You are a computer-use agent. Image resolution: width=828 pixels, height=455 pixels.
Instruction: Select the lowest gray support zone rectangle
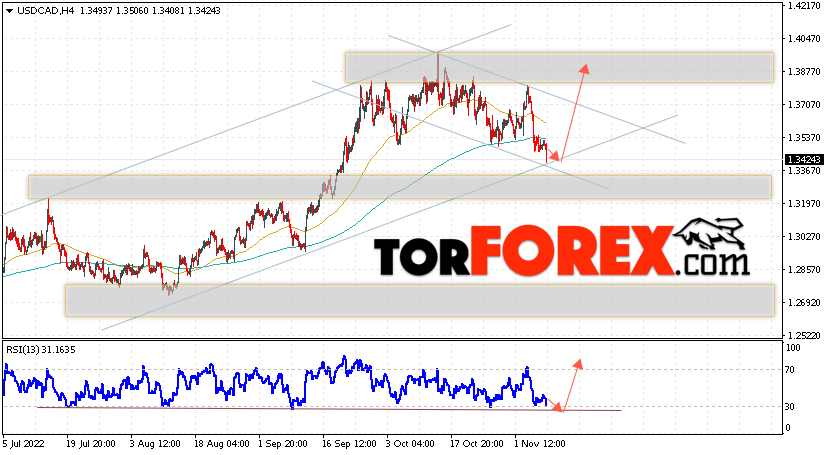coord(420,300)
